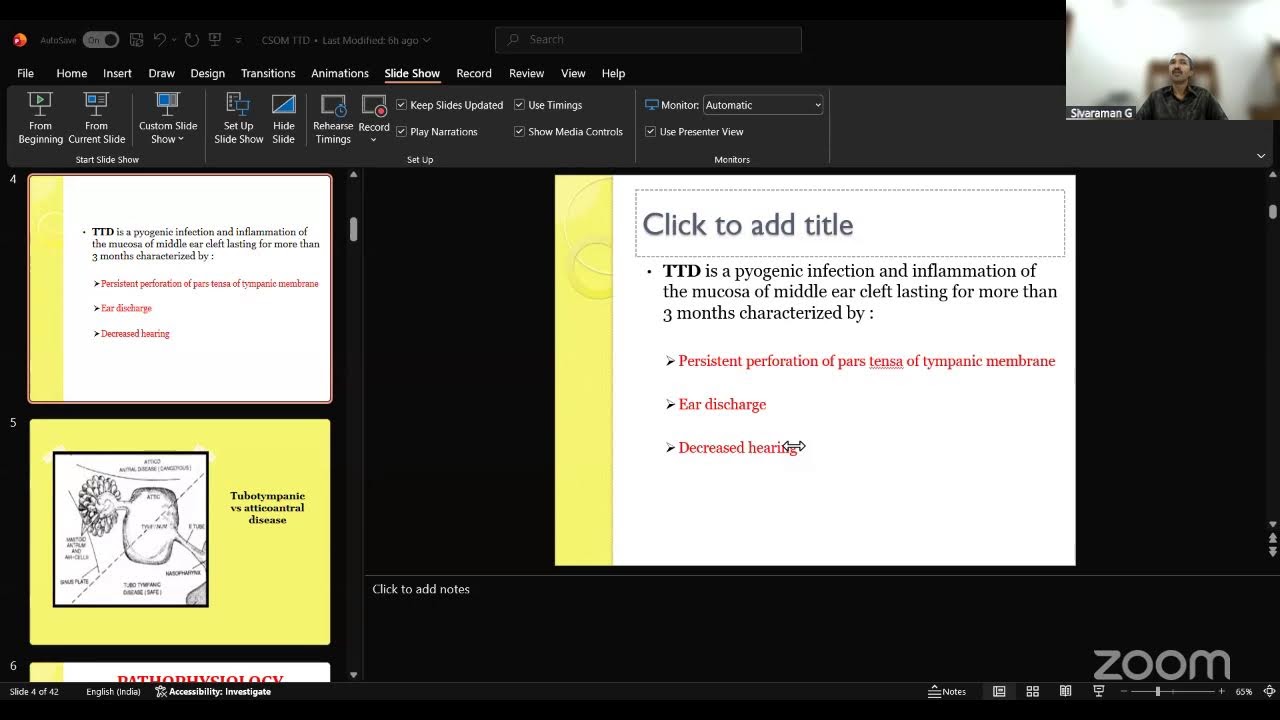Start Slide Show from status bar icon
This screenshot has width=1280, height=720.
1099,691
